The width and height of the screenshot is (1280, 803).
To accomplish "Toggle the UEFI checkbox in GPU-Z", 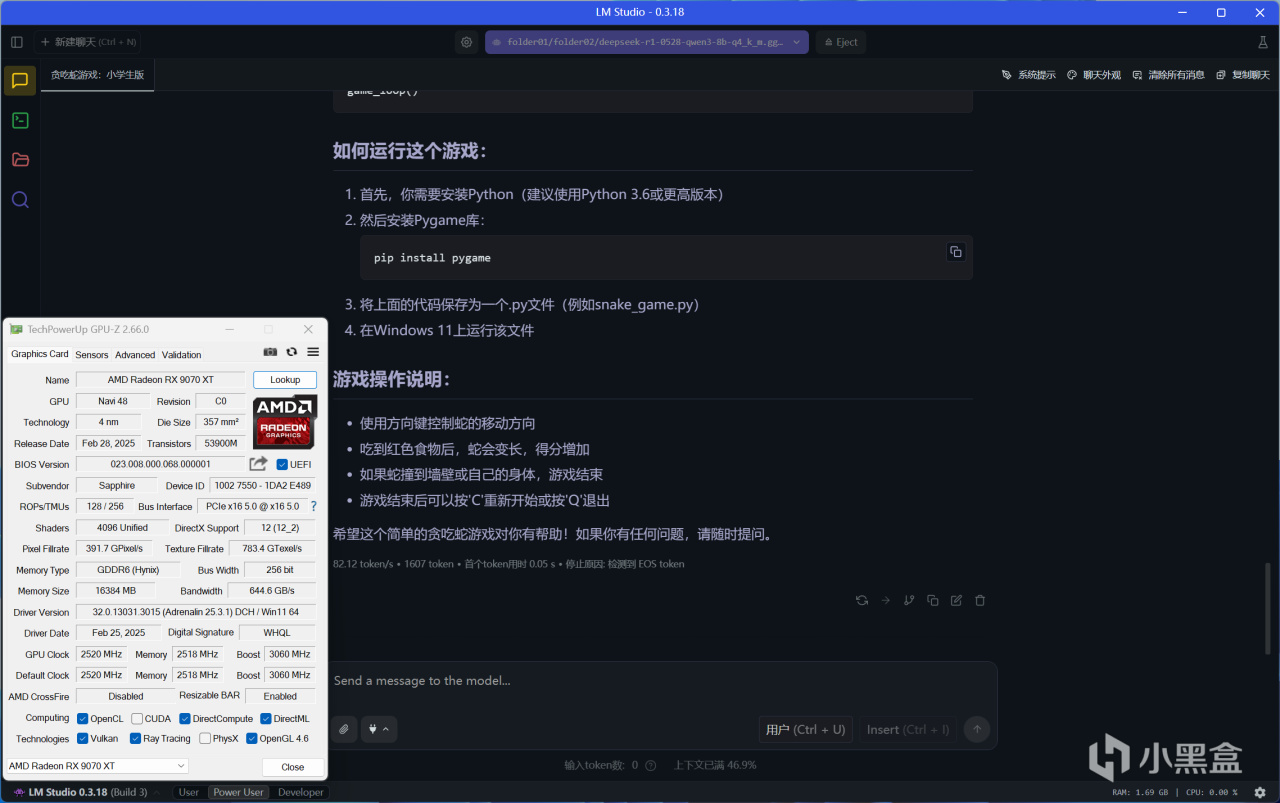I will point(282,464).
